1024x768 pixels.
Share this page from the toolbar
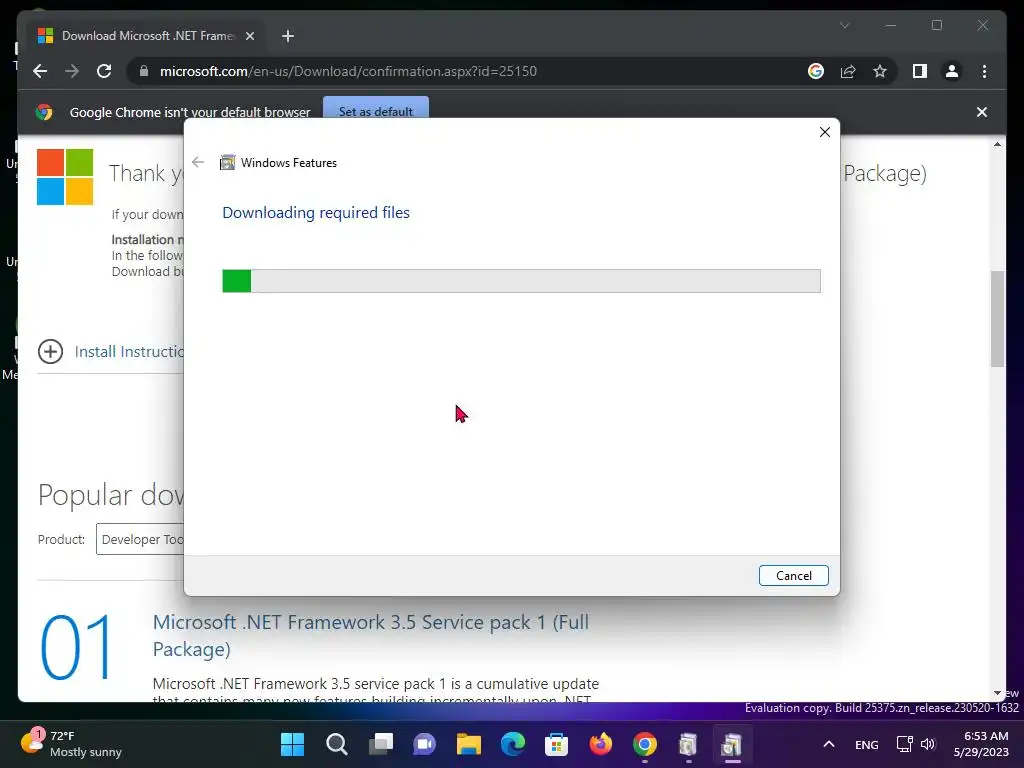tap(848, 71)
